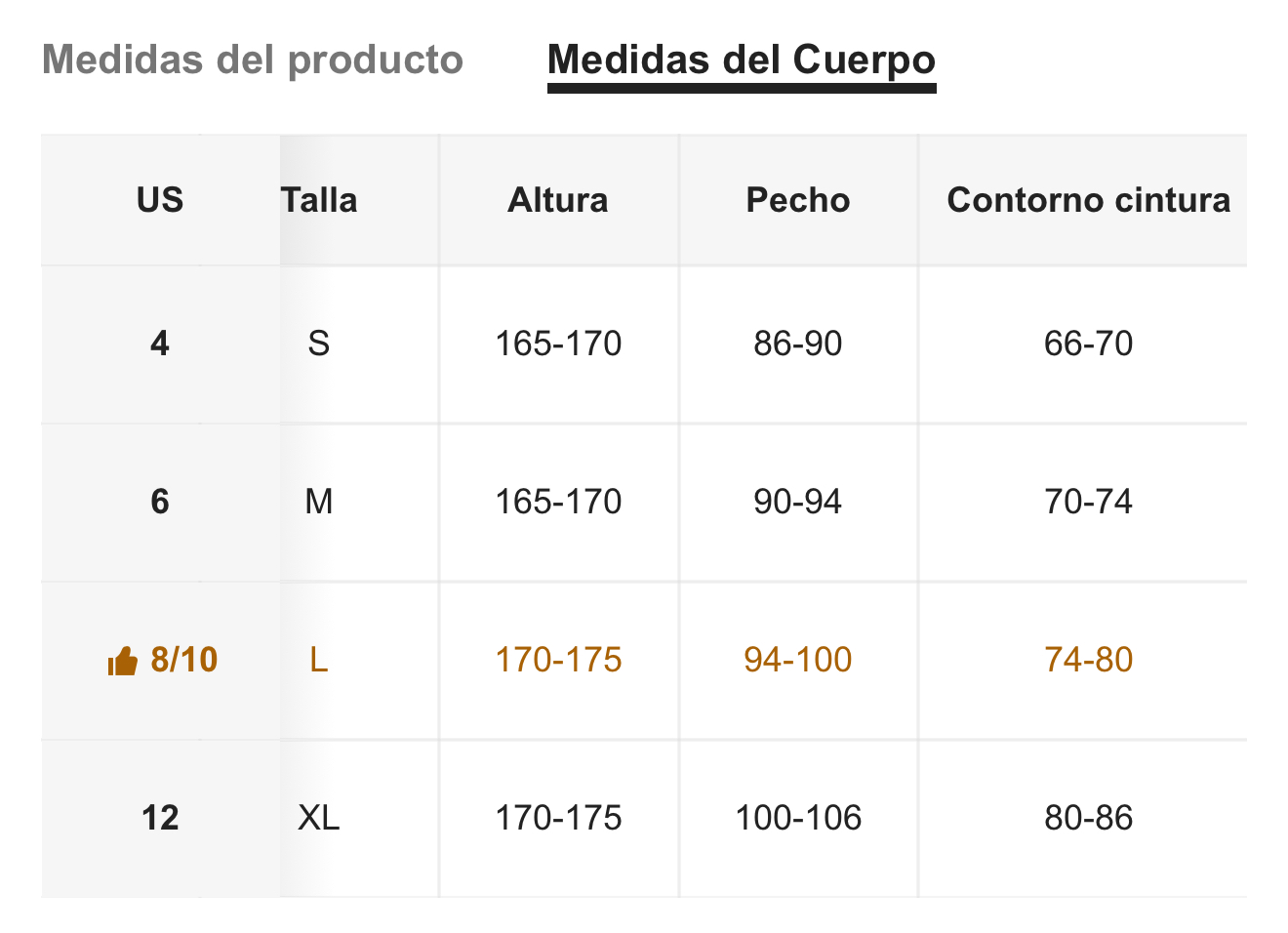Select the size M cell
This screenshot has height=933, width=1288.
point(319,502)
